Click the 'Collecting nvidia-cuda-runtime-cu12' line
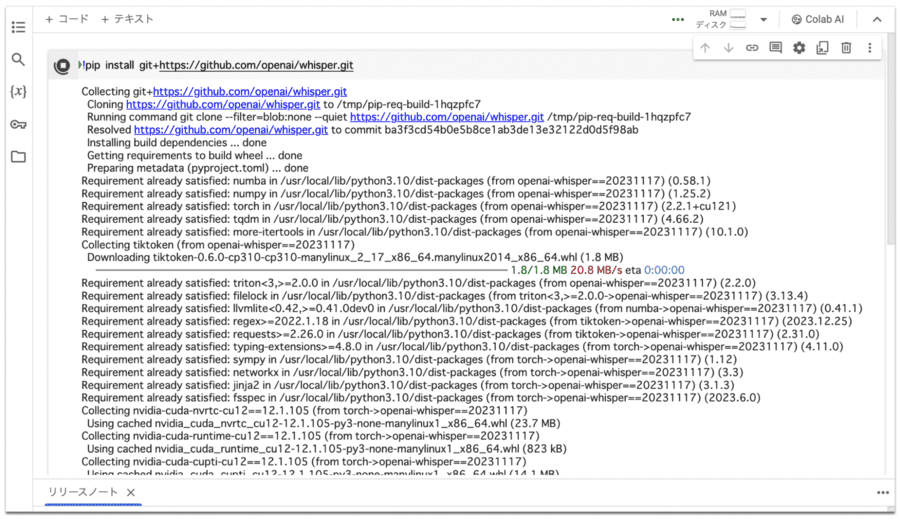 310,436
